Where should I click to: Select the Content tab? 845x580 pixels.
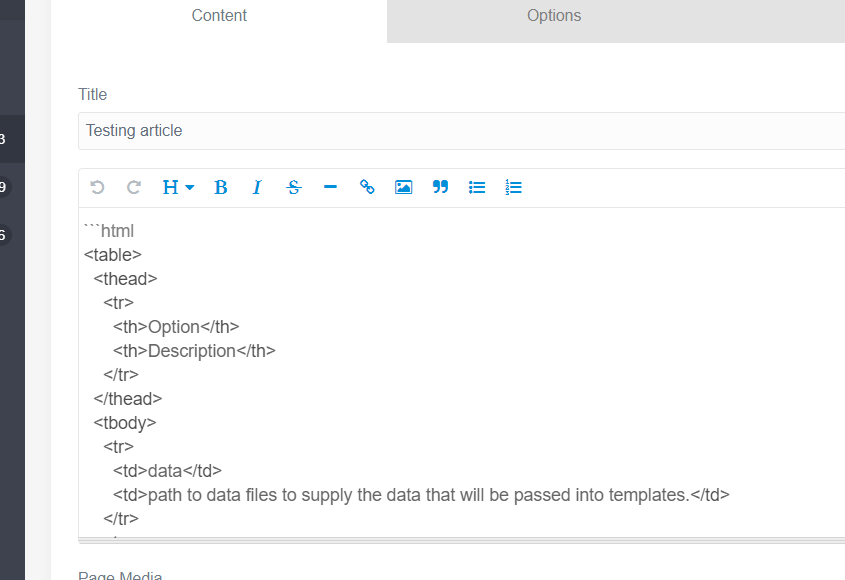point(218,15)
